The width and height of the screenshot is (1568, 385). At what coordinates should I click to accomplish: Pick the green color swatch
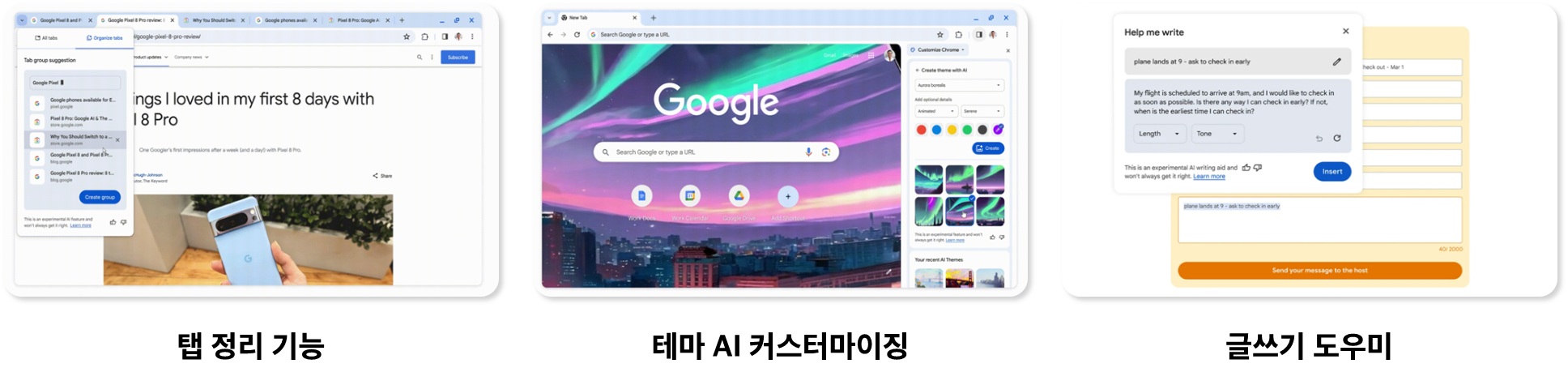pos(967,130)
